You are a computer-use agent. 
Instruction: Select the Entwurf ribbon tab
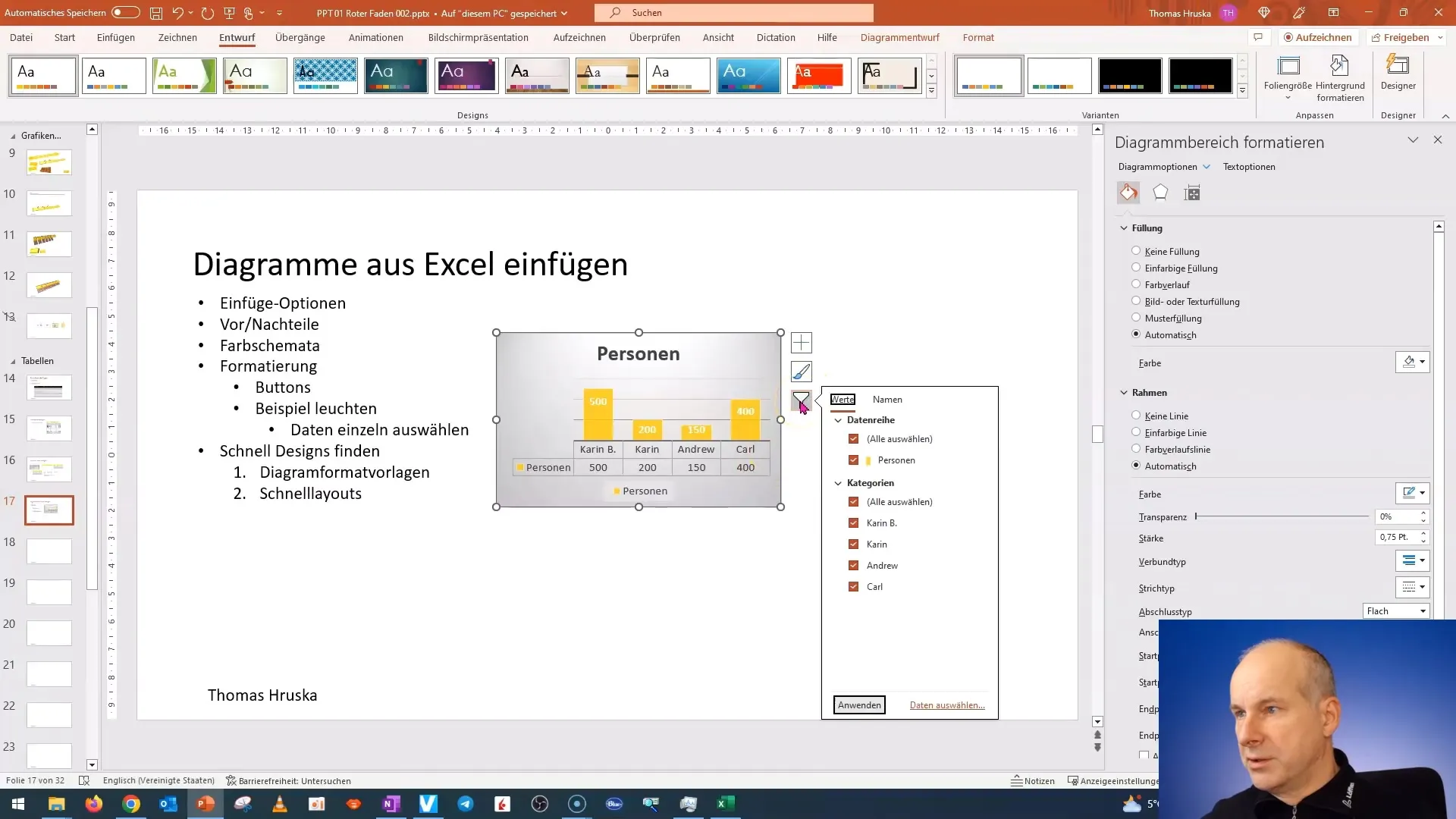tap(237, 37)
